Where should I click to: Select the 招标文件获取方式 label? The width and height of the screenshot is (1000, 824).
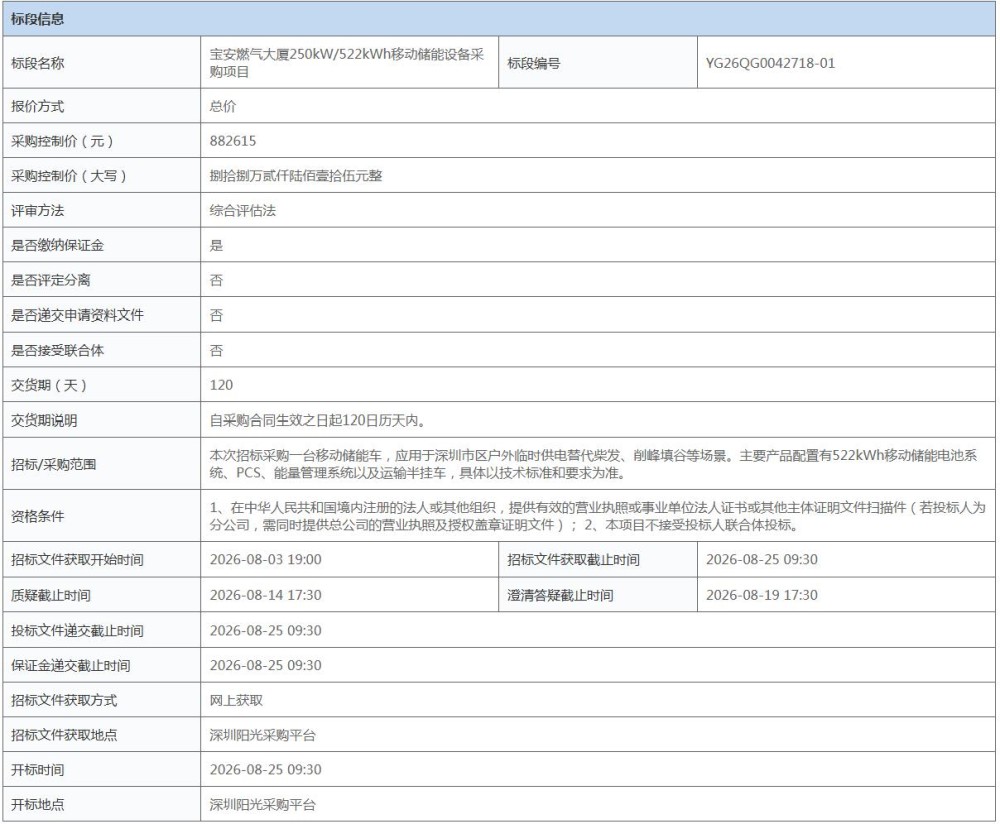tap(64, 700)
